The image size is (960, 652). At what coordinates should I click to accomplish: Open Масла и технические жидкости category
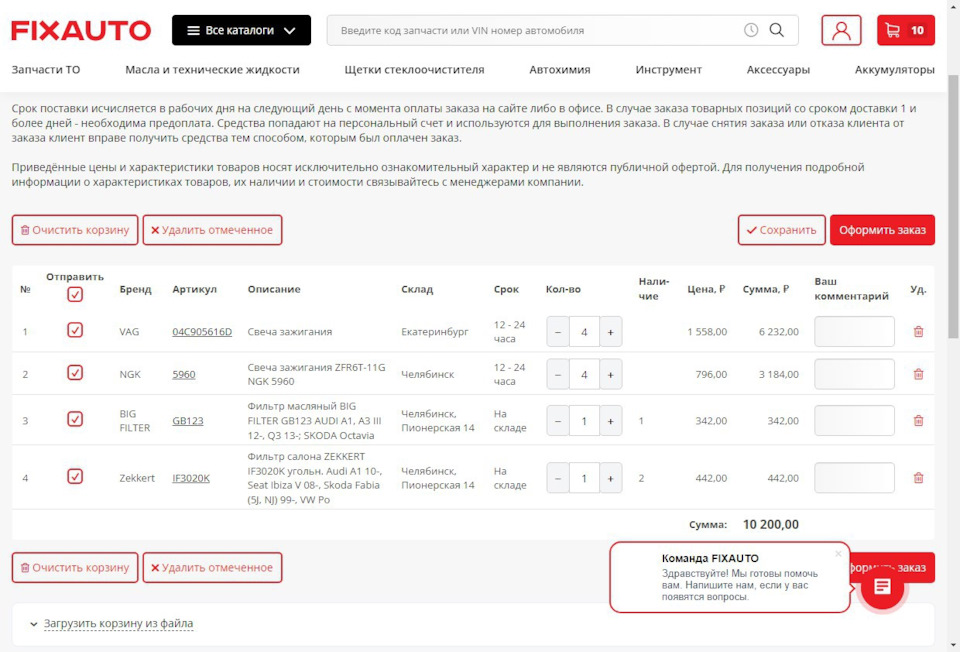point(212,70)
